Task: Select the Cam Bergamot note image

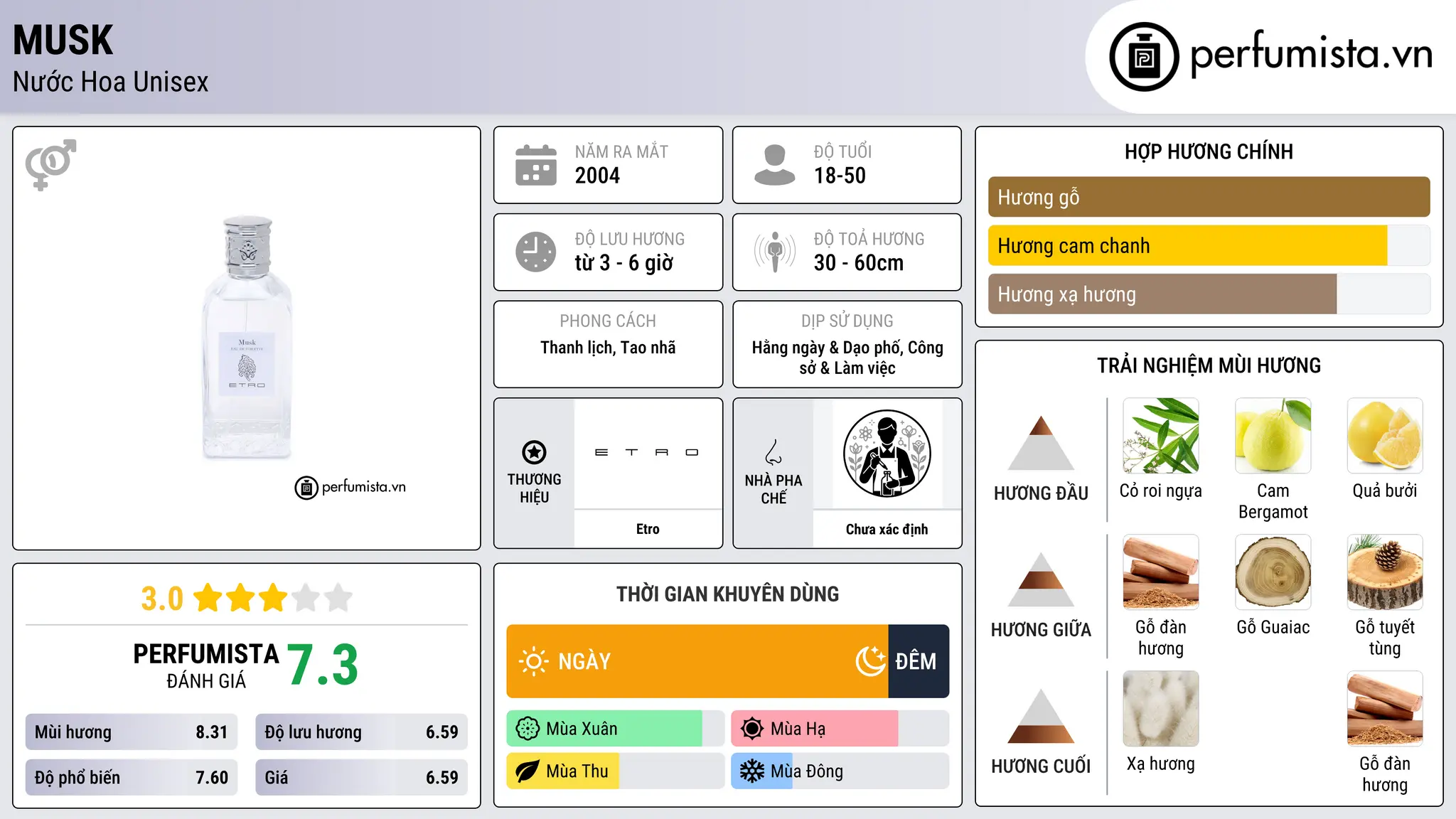Action: tap(1273, 436)
